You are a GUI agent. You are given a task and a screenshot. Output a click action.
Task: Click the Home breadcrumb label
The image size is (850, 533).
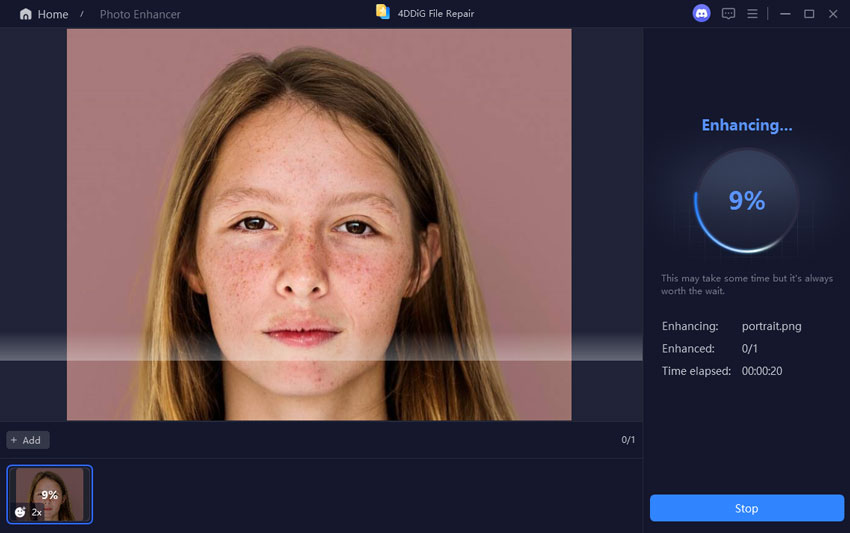tap(53, 14)
